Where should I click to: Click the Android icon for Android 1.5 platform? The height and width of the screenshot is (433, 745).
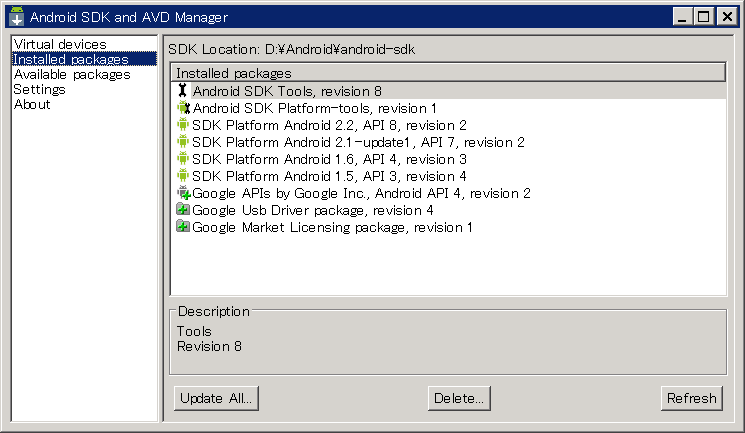[182, 176]
